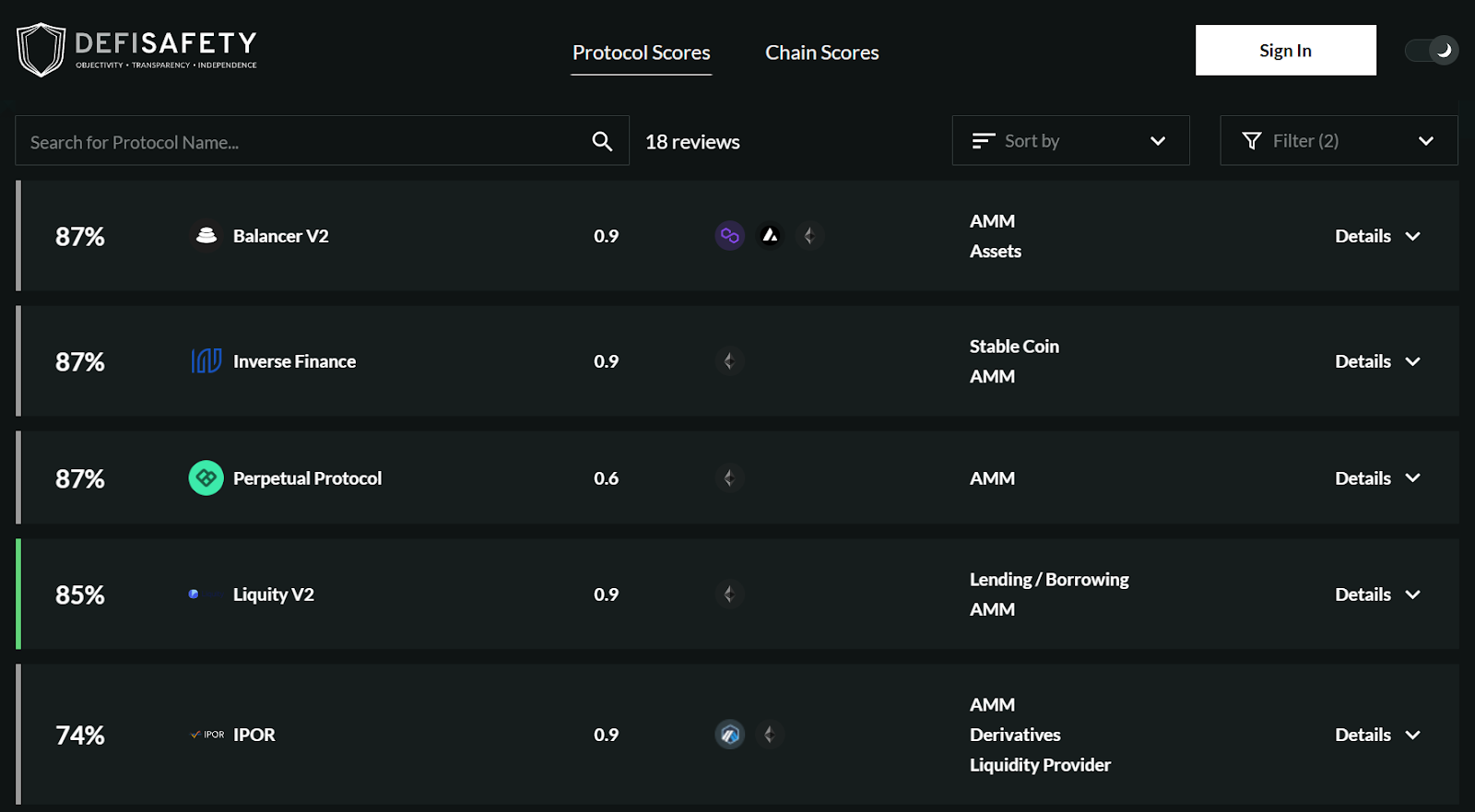The height and width of the screenshot is (812, 1475).
Task: Click the AMM tag in Perpetual Protocol row
Action: tap(993, 478)
